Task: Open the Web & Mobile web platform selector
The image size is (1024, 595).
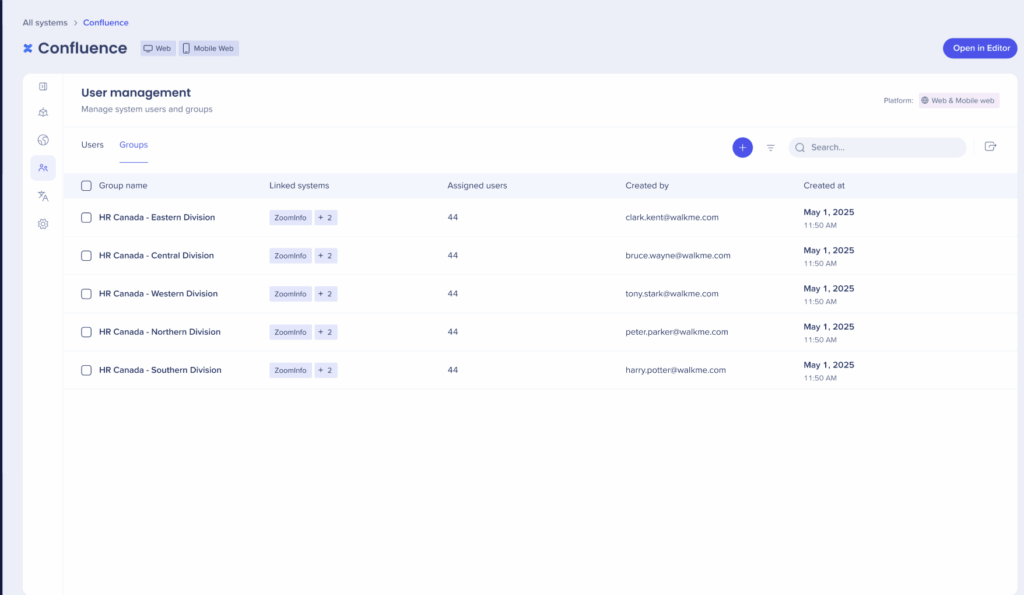Action: [x=958, y=100]
